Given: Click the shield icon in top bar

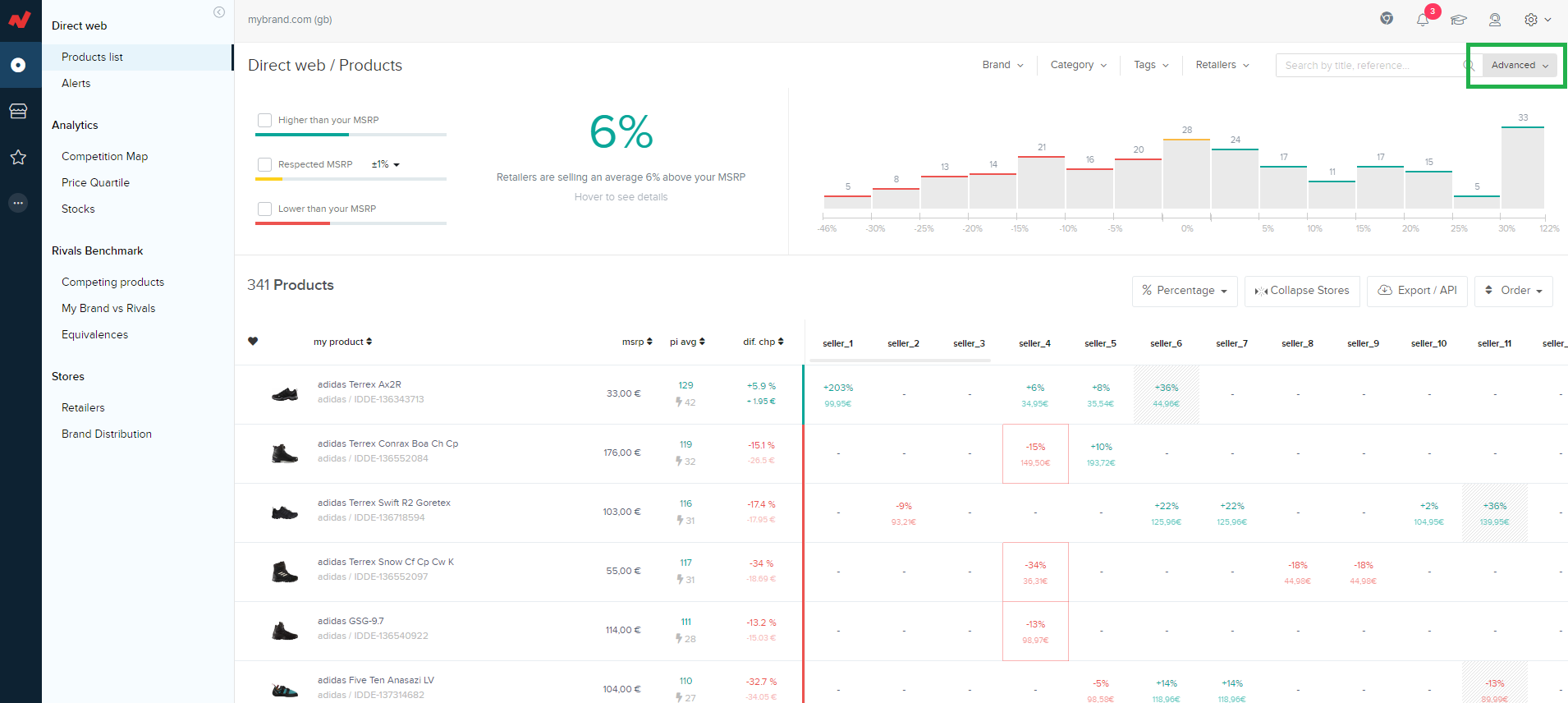Looking at the screenshot, I should click(x=1387, y=19).
